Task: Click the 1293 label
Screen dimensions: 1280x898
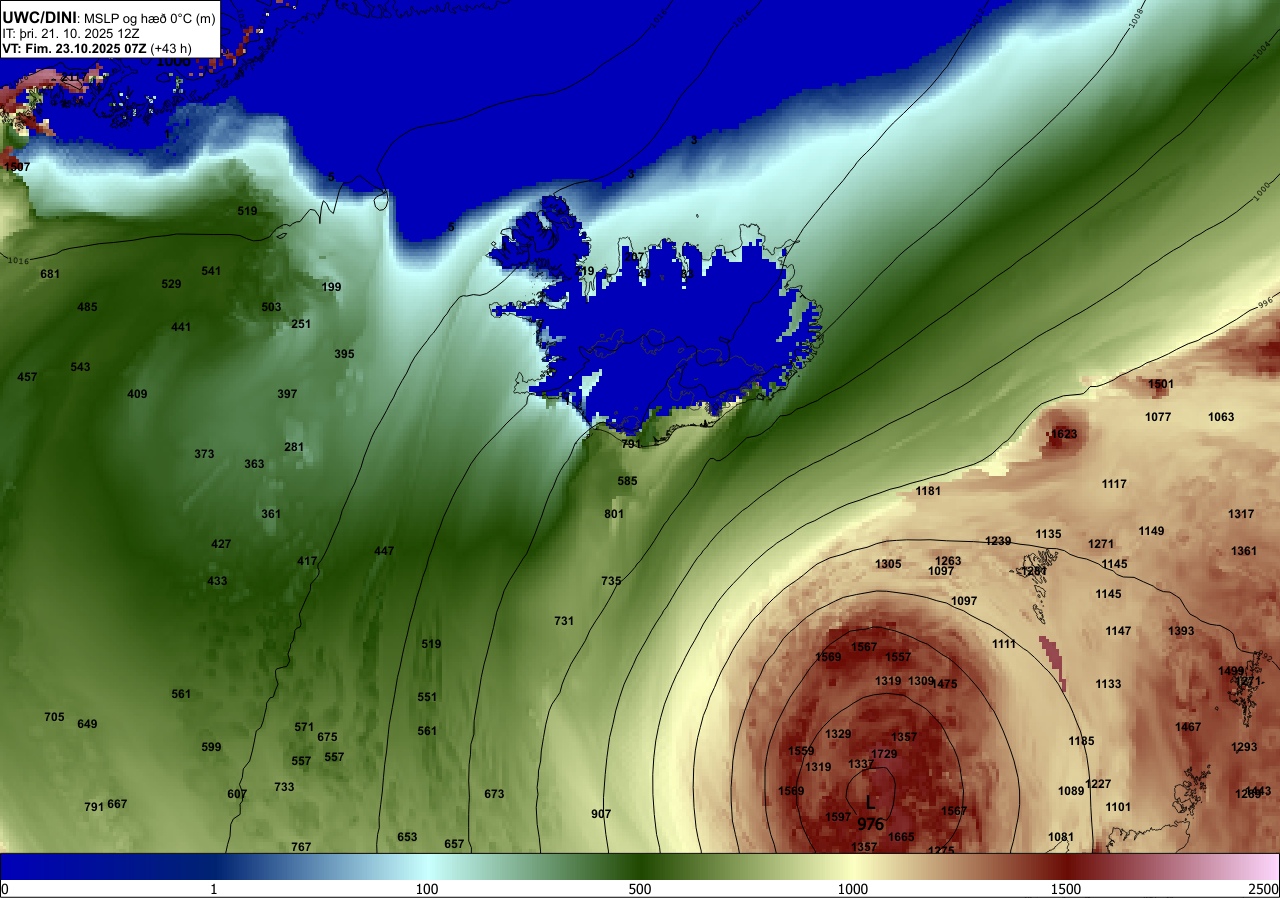Action: pos(1244,747)
